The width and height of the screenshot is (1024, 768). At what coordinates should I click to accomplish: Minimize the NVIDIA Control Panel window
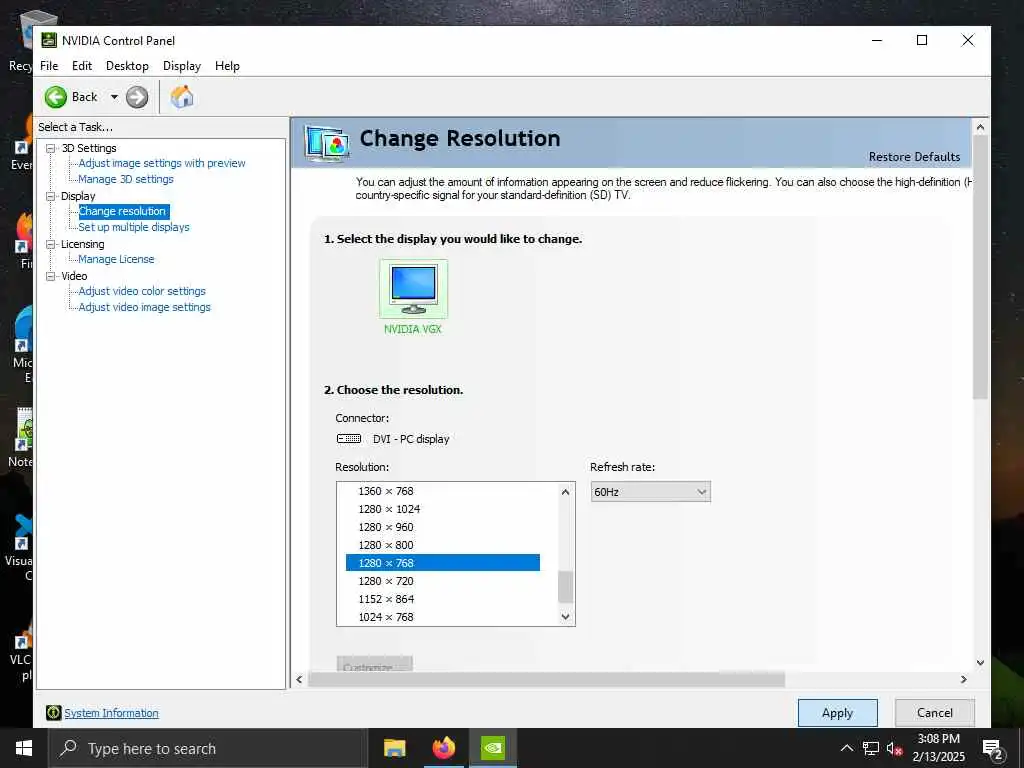(x=877, y=40)
